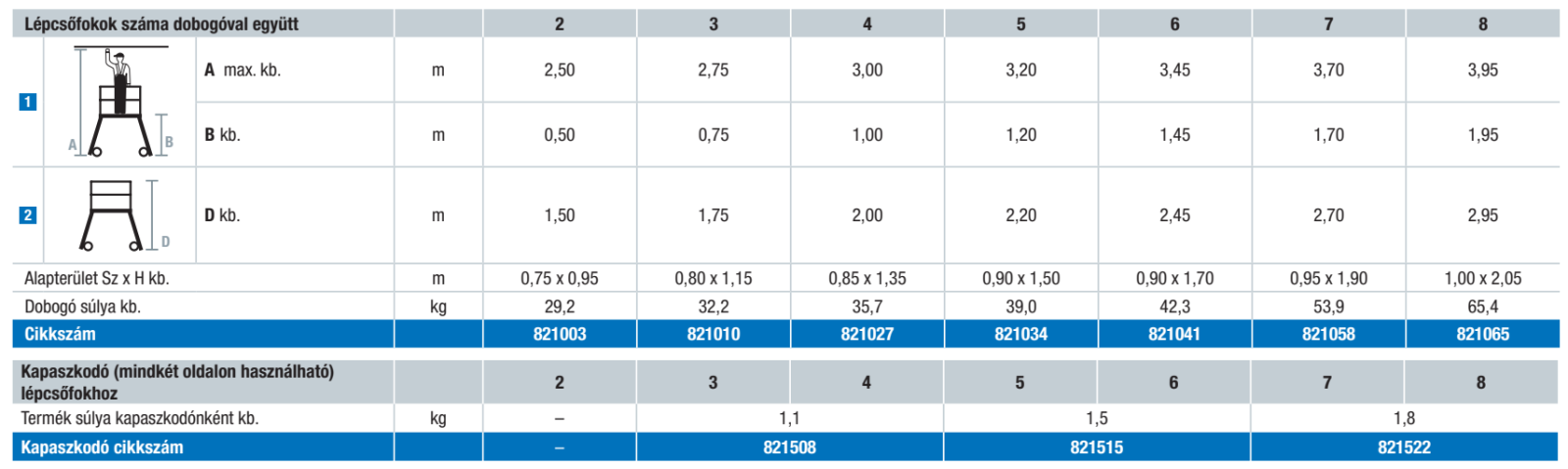
Task: Open article number 821027
Action: (867, 334)
